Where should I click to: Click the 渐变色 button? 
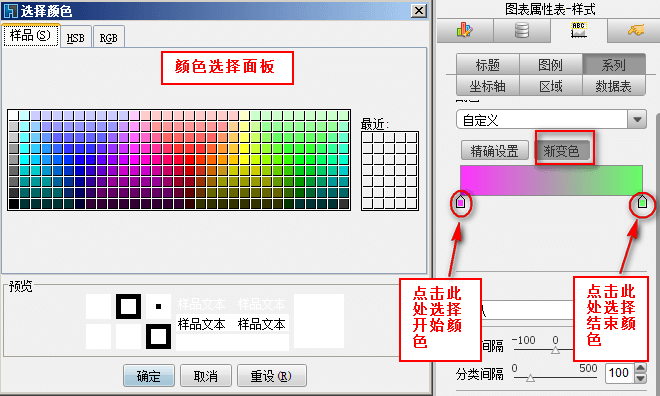click(562, 151)
